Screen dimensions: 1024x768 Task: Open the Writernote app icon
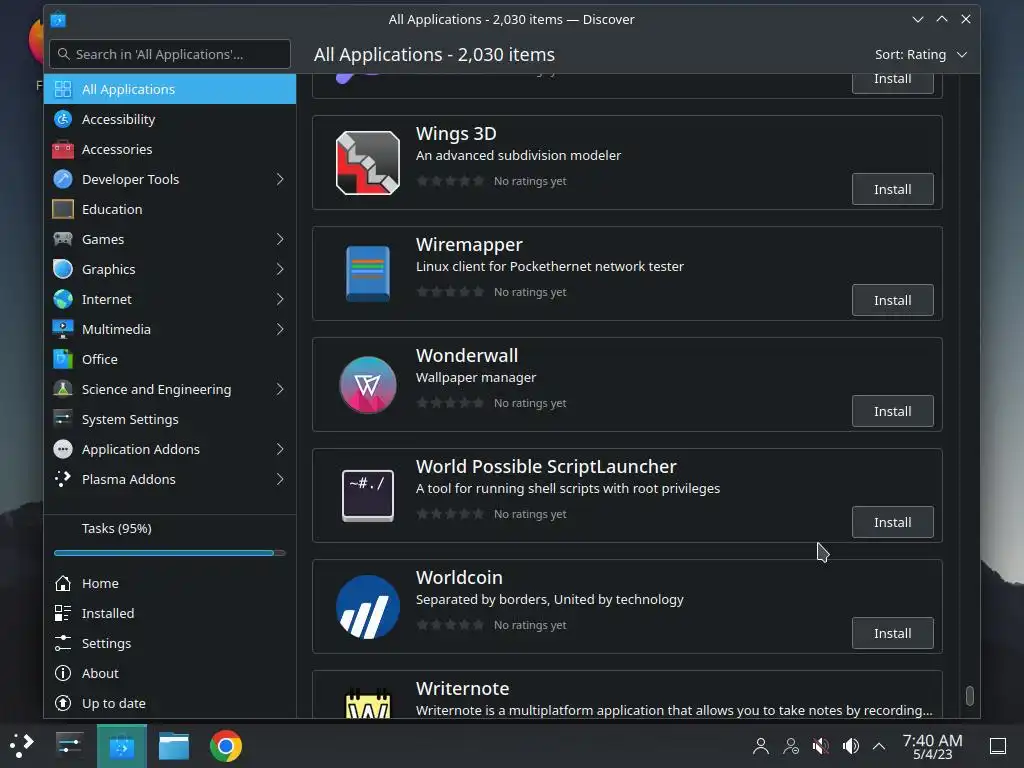pos(368,703)
